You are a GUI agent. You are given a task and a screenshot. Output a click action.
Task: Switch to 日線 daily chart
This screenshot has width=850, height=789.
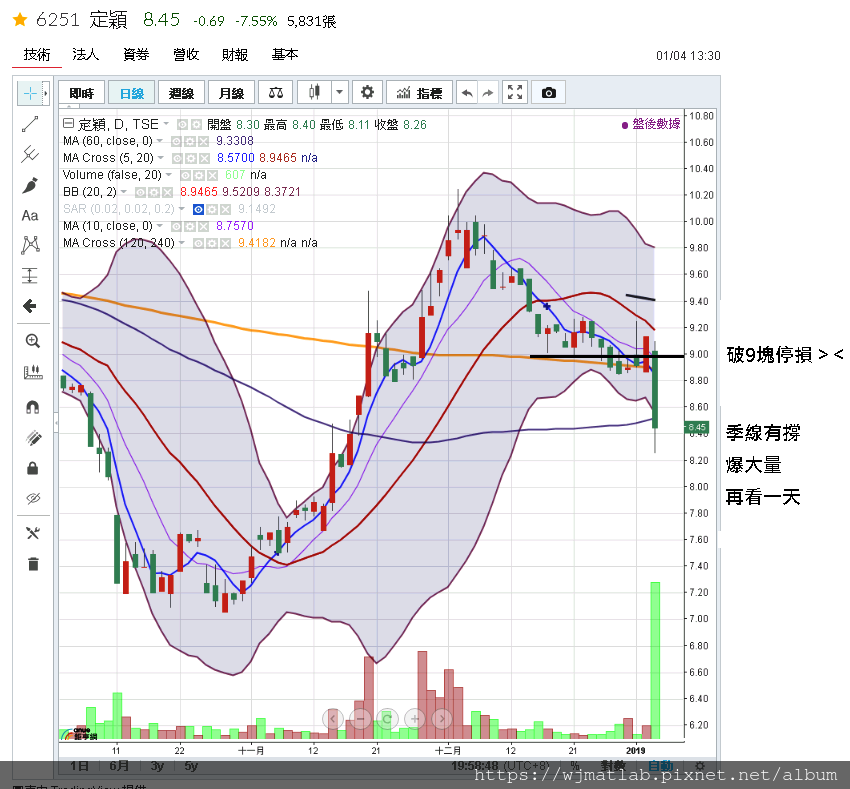[x=132, y=93]
